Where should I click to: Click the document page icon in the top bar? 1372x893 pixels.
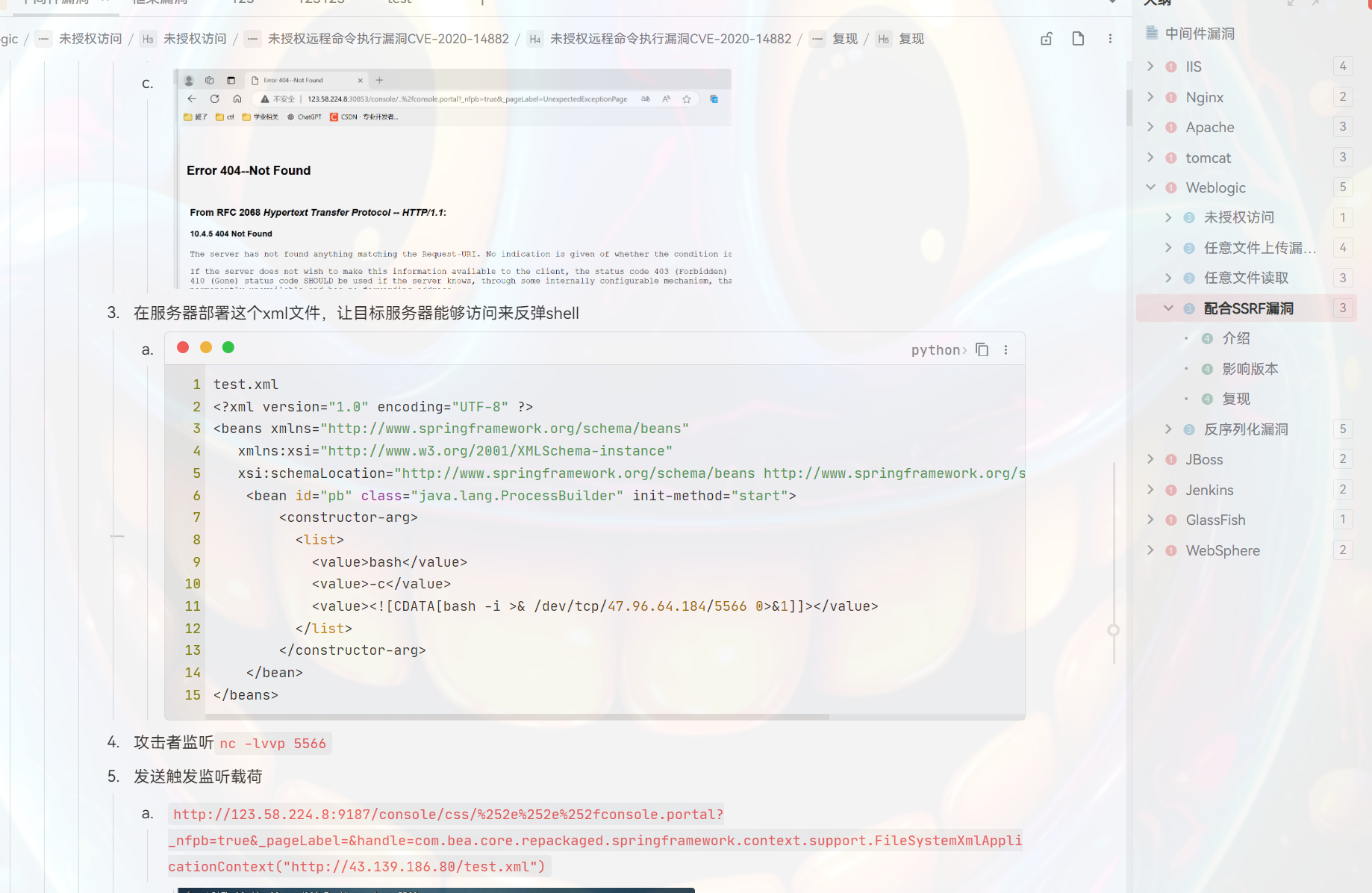(x=1078, y=39)
